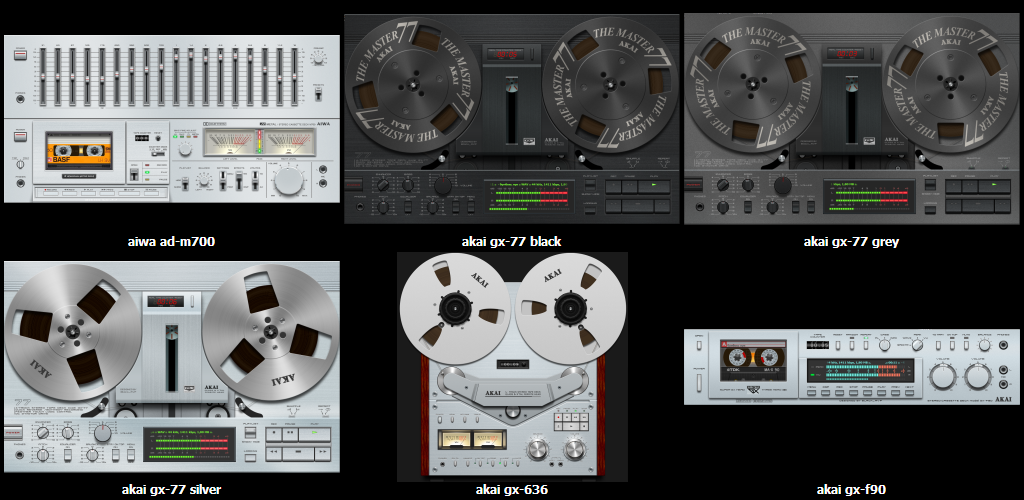
Task: Click the right VU meter on aiwa ad-m700
Action: point(290,142)
